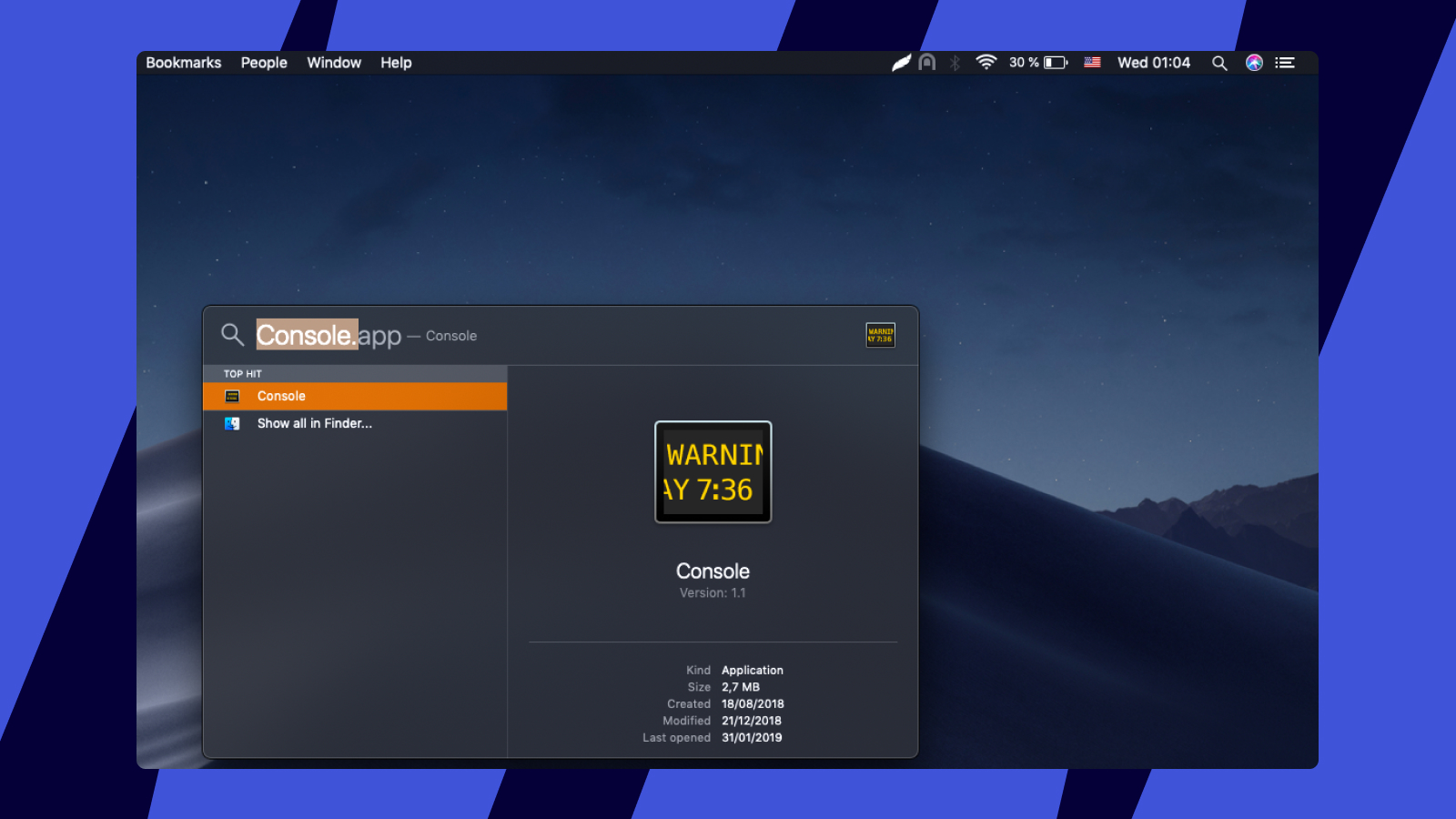Click the Version: 1.1 text

(x=713, y=592)
